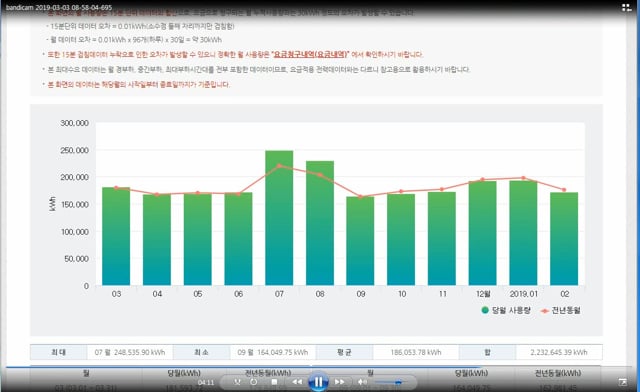Click the green bar for month 03
The image size is (640, 392).
coord(116,236)
